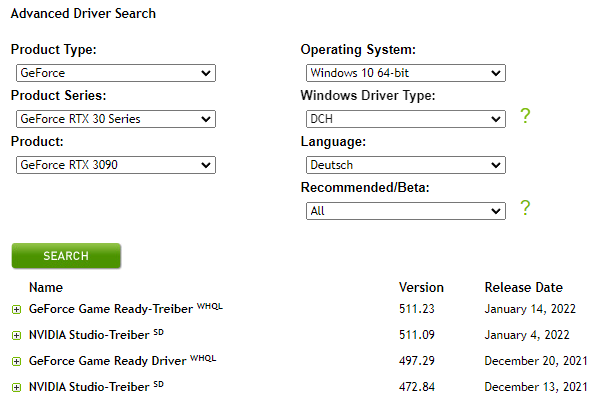
Task: Select version number 472.84
Action: coord(416,387)
